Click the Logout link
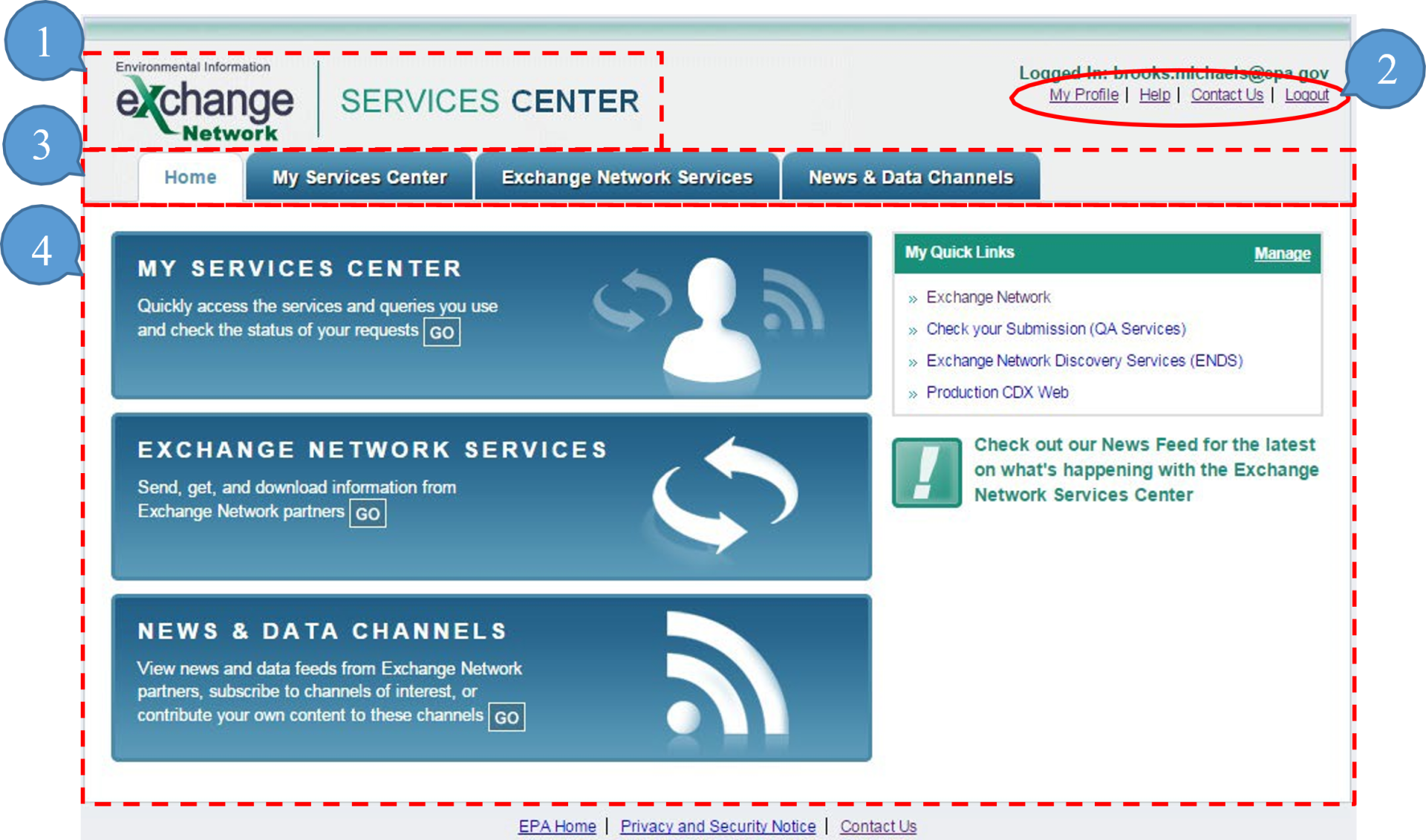This screenshot has width=1426, height=840. [x=1307, y=94]
